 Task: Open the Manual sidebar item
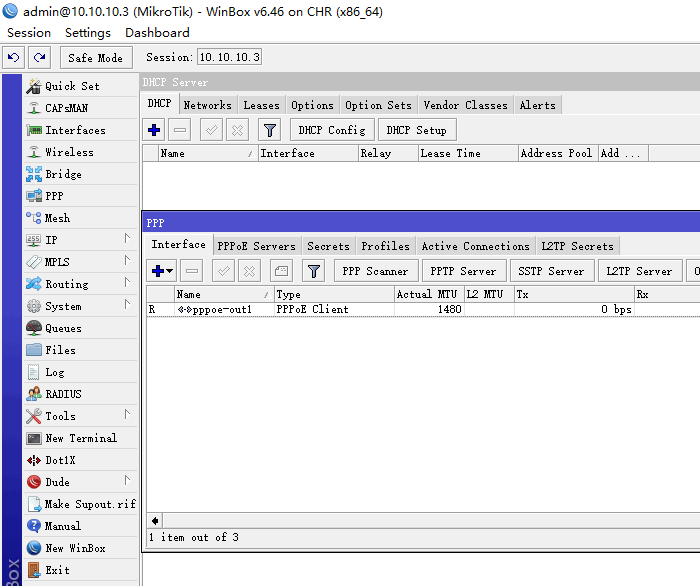tap(80, 526)
